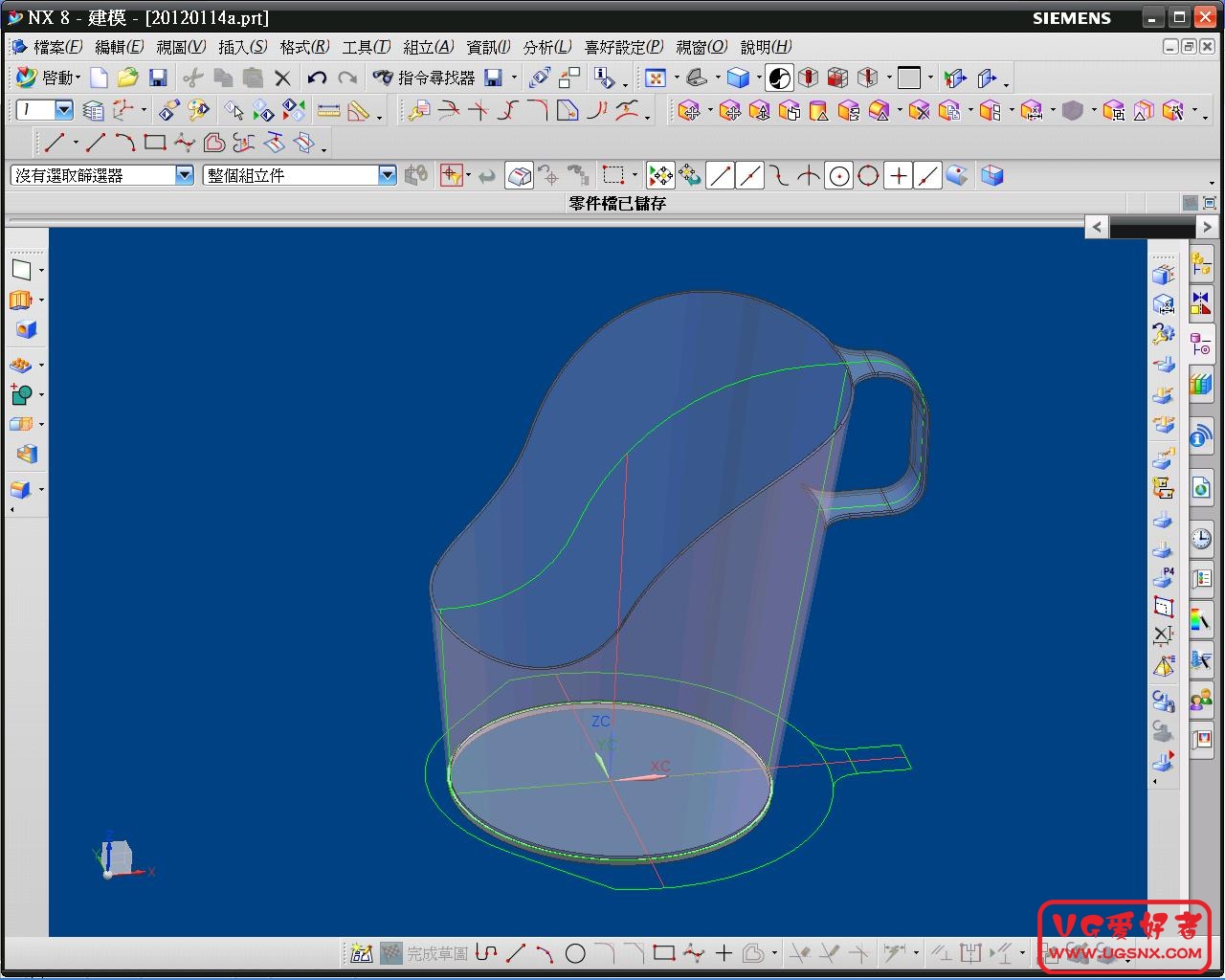Click the Layer Settings stack icon
The image size is (1225, 980).
click(93, 111)
